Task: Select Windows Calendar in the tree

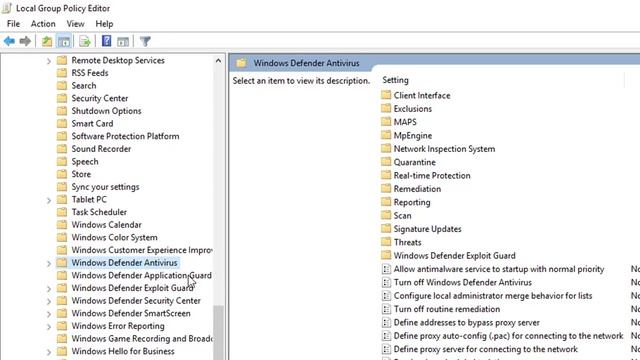Action: pos(106,225)
